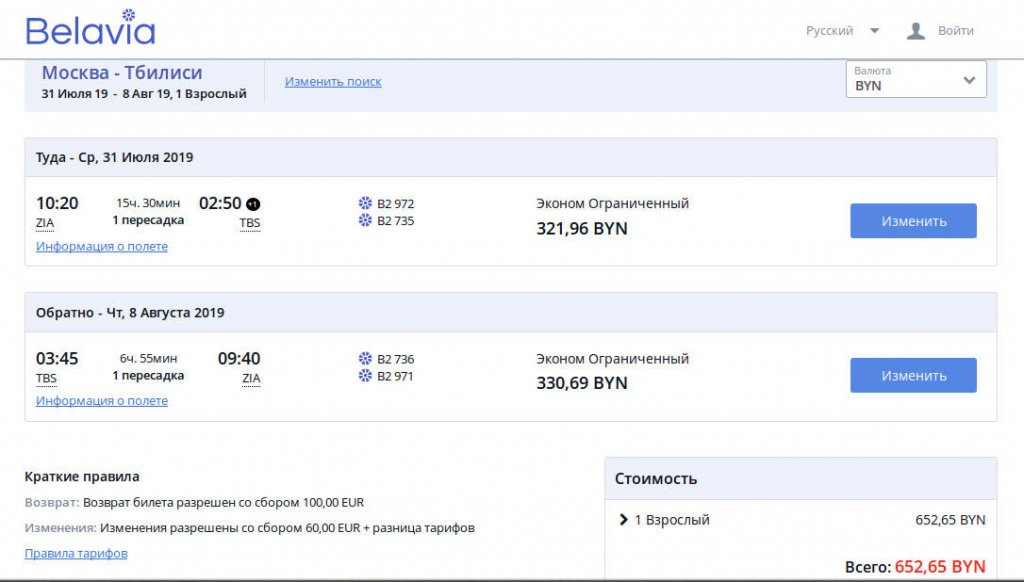Screen dimensions: 1024x582
Task: Click the TBS arrival airport code on the outbound flight
Action: click(250, 223)
